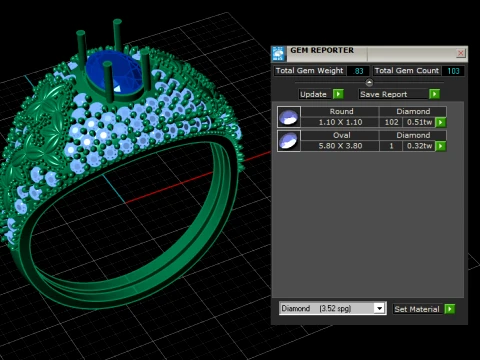Click green arrow on Round diamond row

pos(441,122)
